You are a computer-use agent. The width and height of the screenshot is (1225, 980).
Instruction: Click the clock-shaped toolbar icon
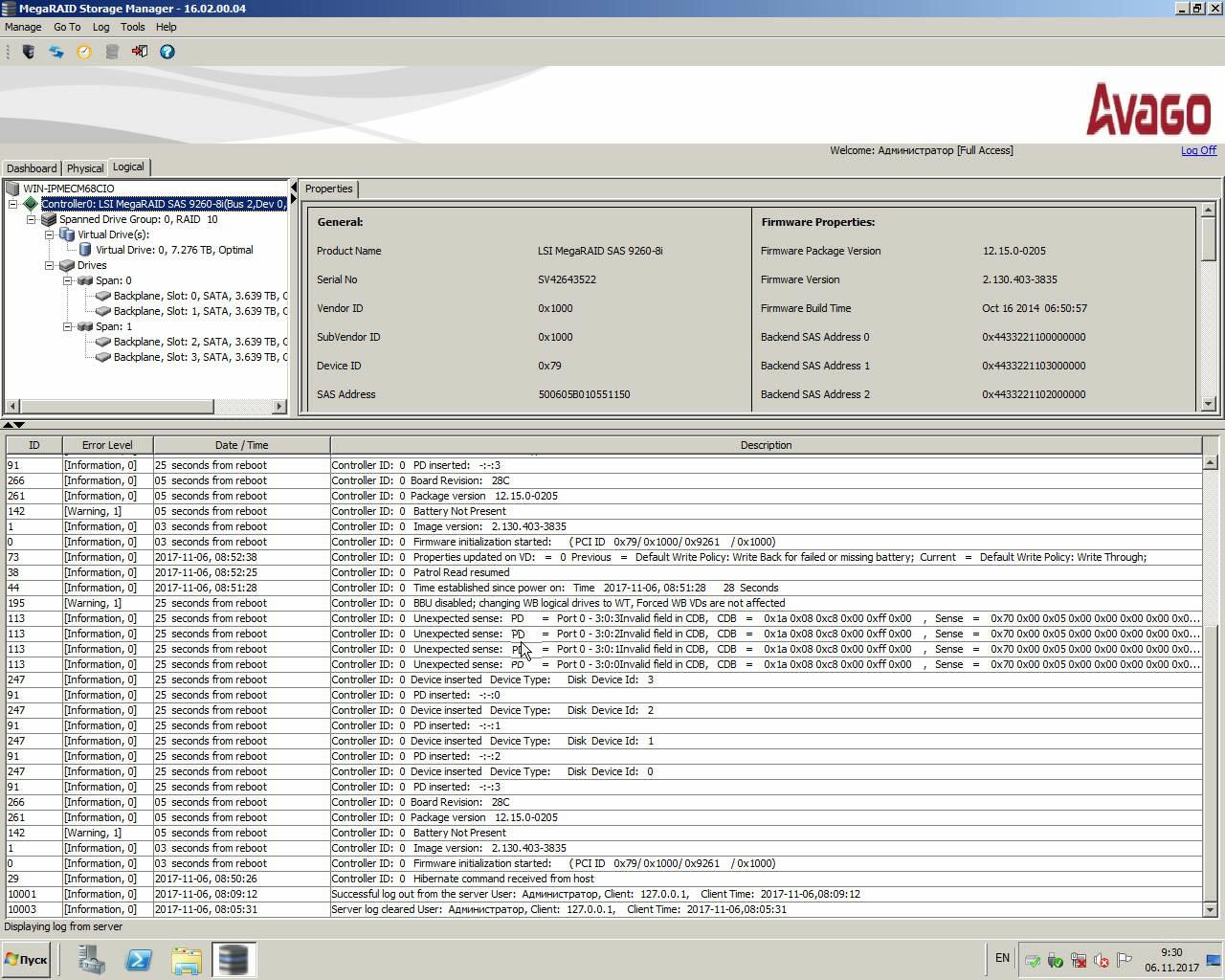(x=84, y=52)
